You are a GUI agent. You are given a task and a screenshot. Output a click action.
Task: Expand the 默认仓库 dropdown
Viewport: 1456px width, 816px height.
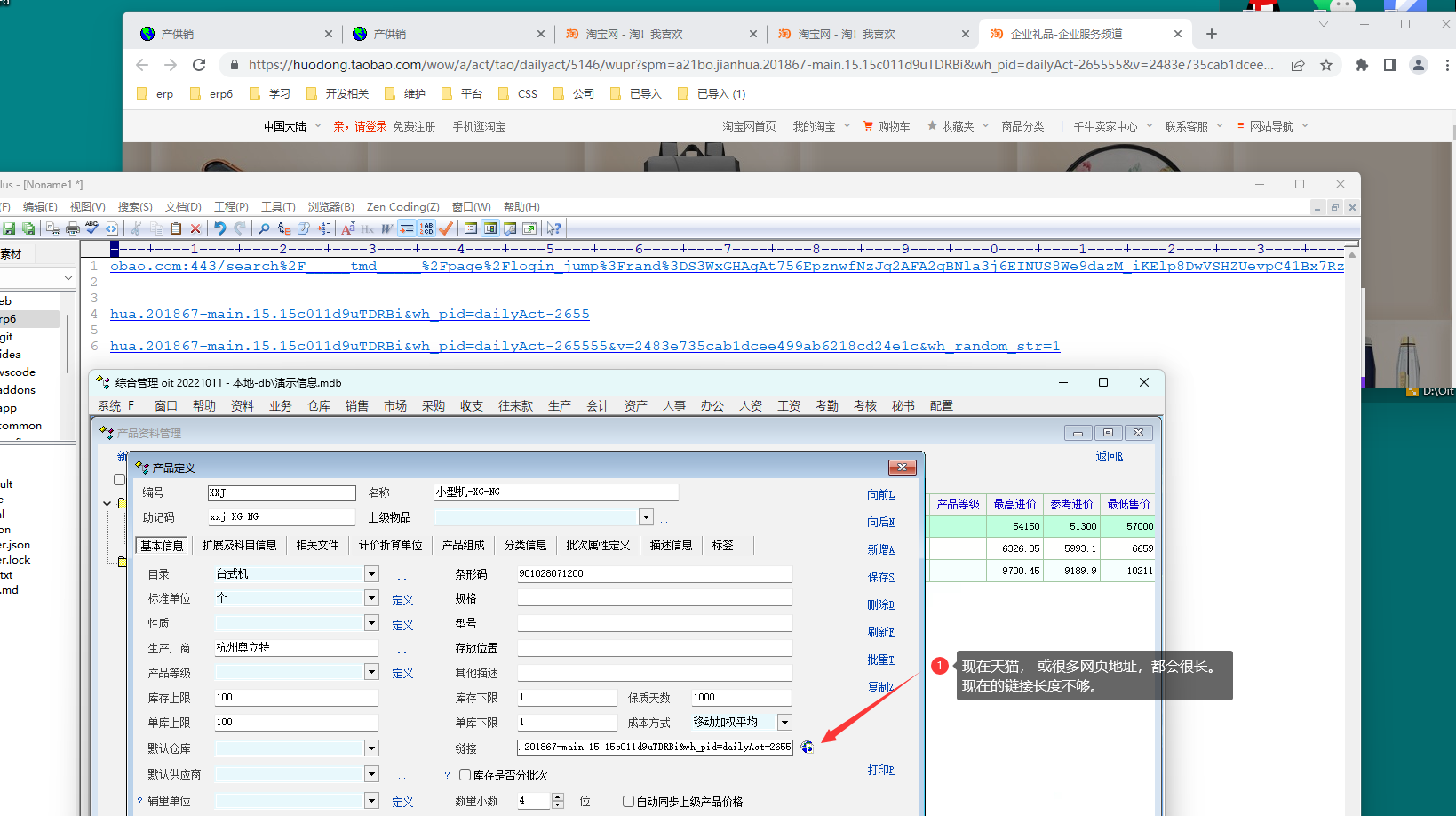pyautogui.click(x=371, y=748)
